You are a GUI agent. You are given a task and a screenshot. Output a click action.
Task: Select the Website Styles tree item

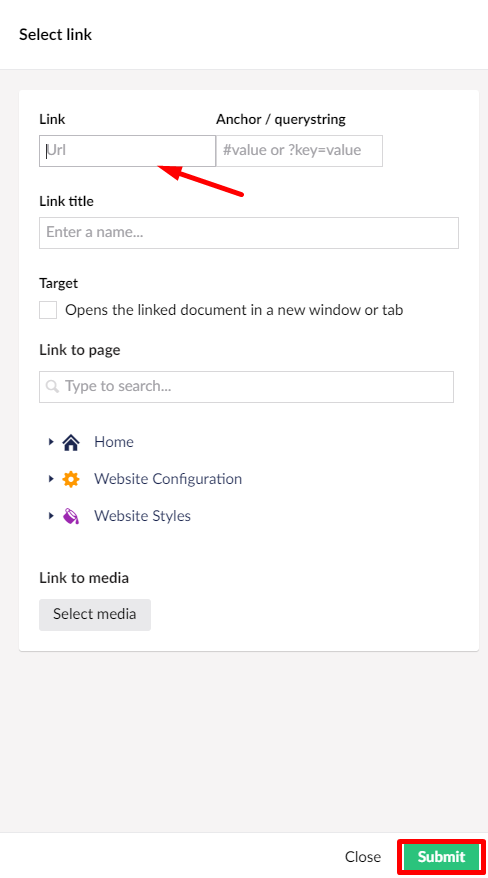(x=142, y=516)
